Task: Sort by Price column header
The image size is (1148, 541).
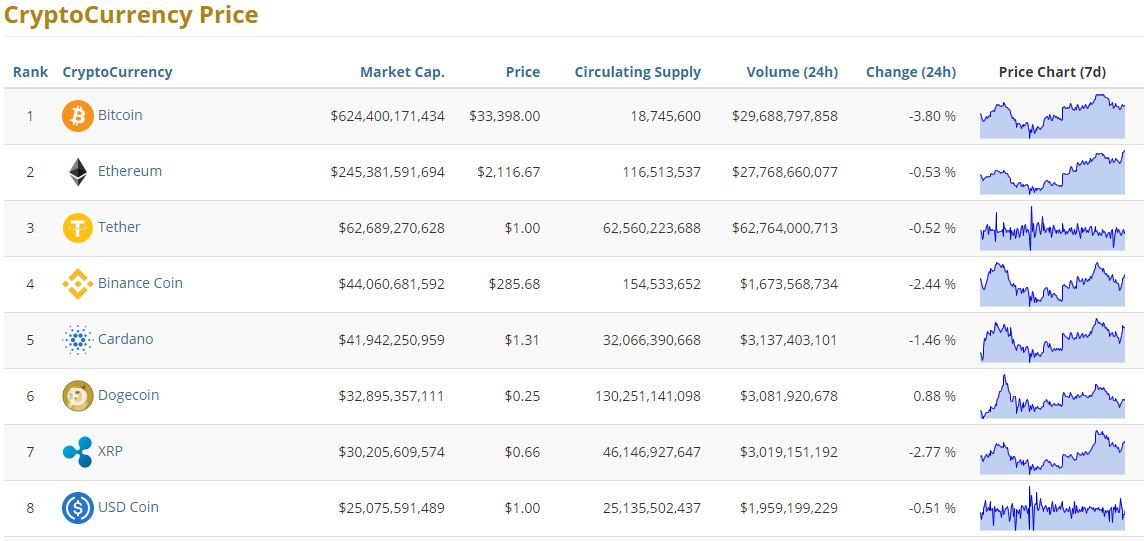Action: (522, 72)
